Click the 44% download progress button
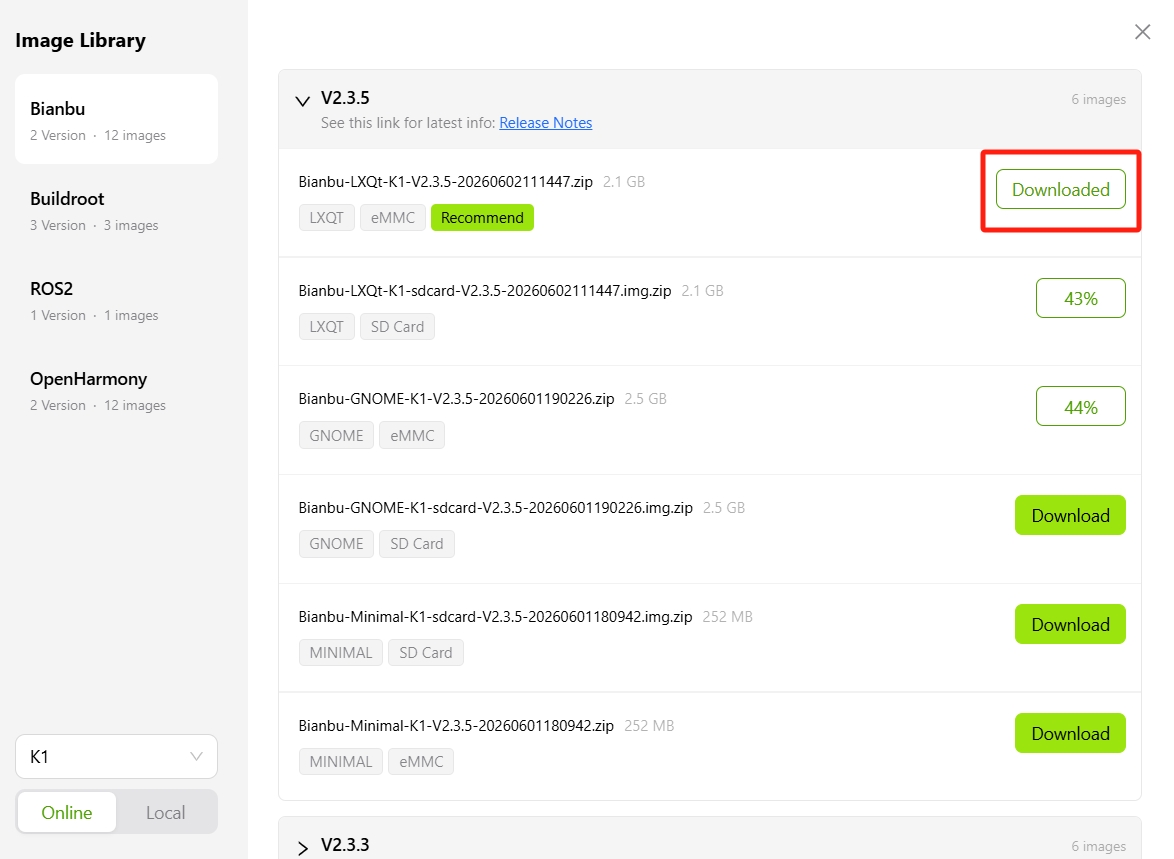 tap(1080, 407)
